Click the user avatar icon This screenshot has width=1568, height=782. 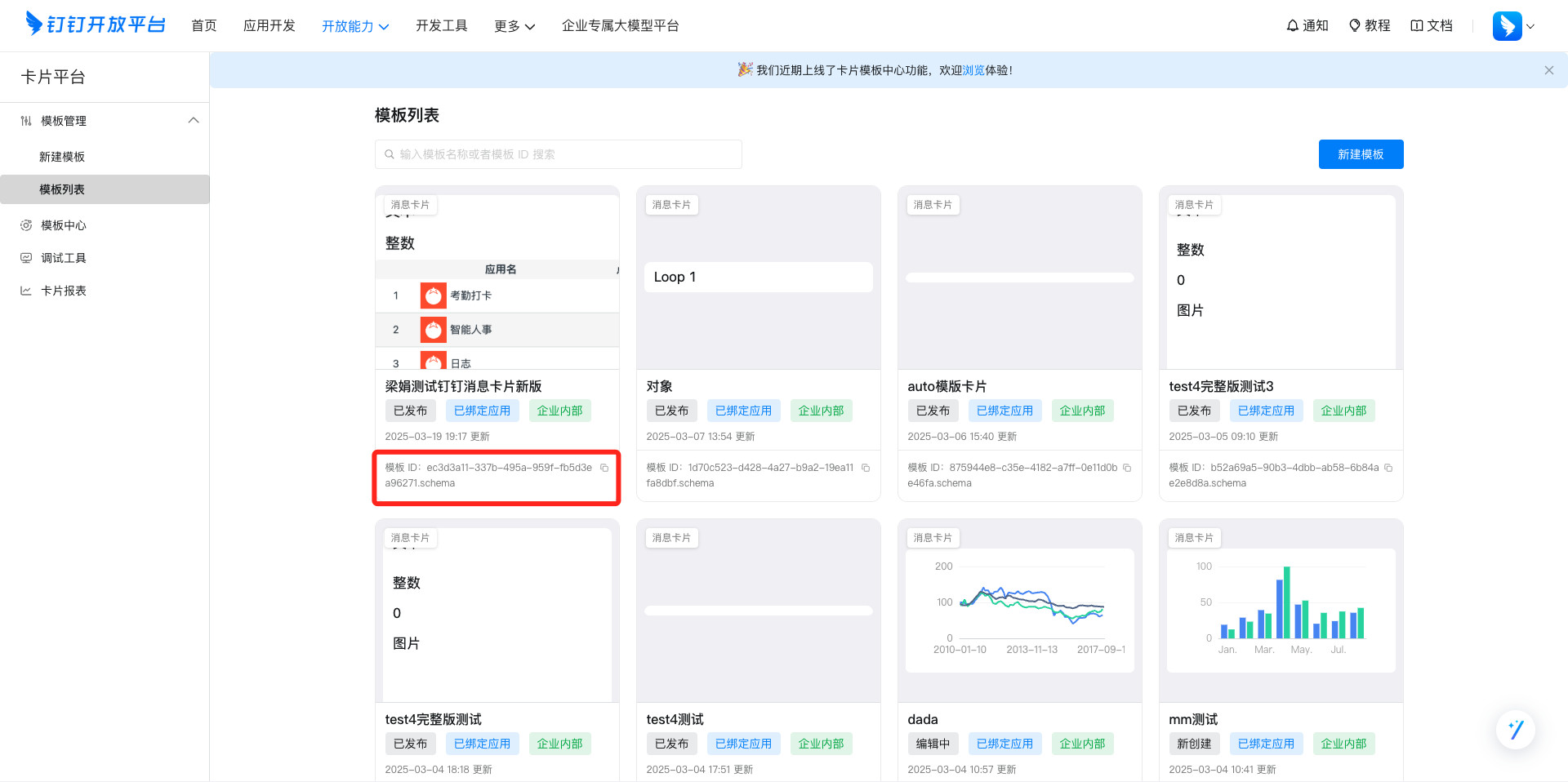[1507, 25]
